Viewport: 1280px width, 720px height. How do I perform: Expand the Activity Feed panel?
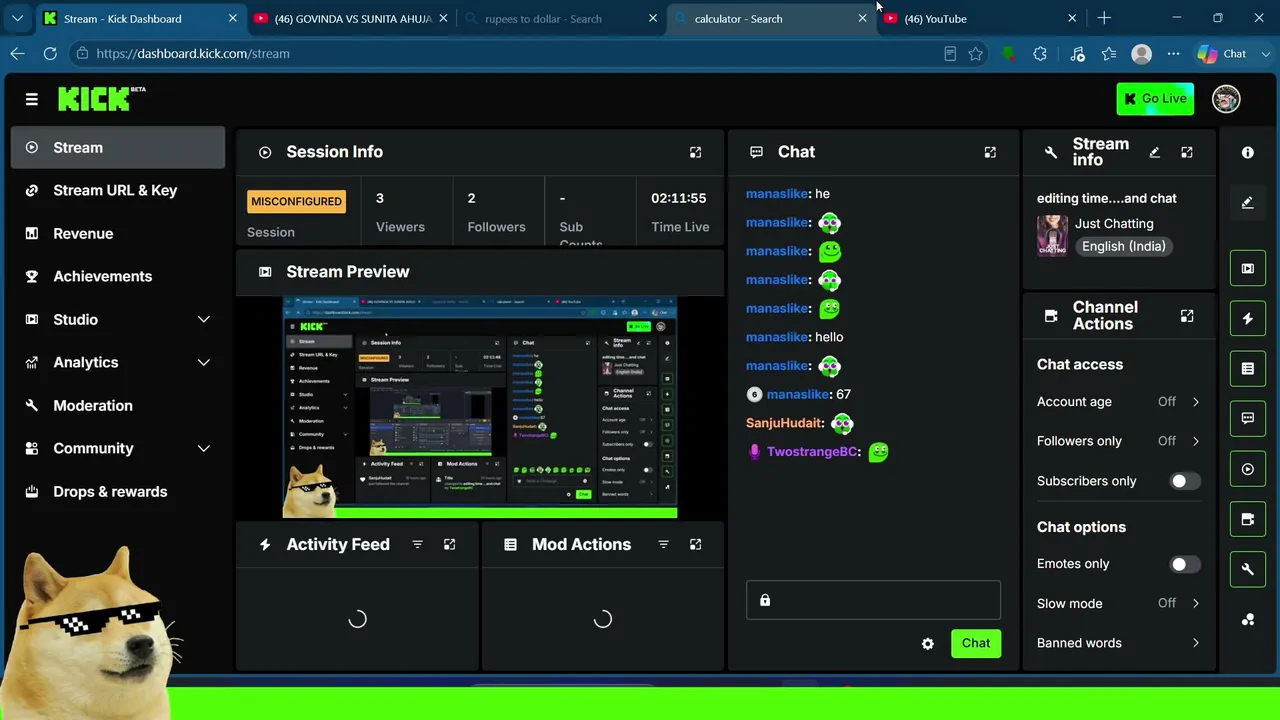click(x=449, y=544)
